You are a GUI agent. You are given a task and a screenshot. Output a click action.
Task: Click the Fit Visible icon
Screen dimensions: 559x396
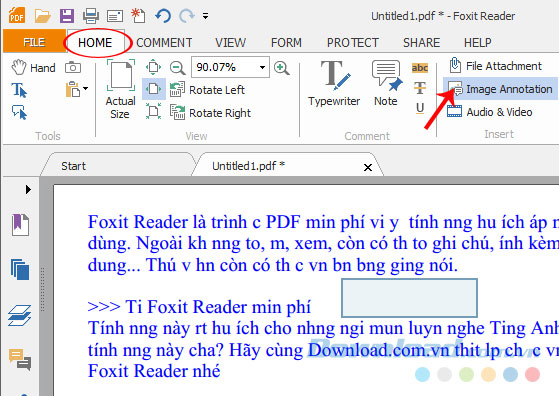(153, 111)
